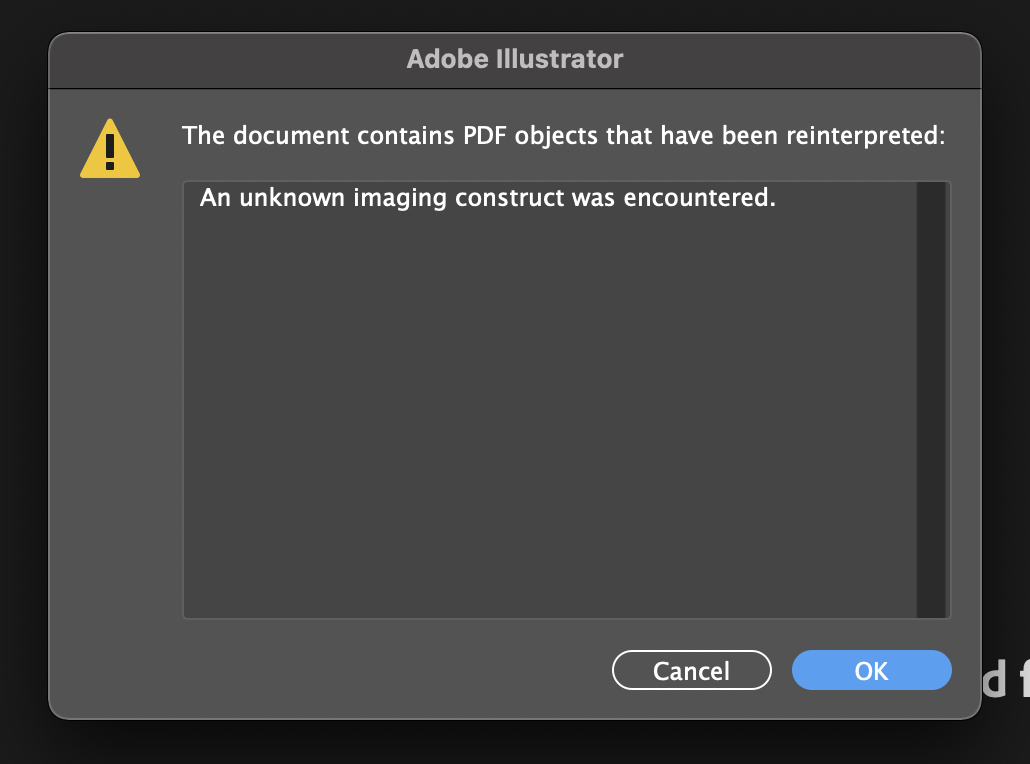Click the exclamation mark inside the warning icon
Screen dimensions: 1030x764
click(x=110, y=152)
